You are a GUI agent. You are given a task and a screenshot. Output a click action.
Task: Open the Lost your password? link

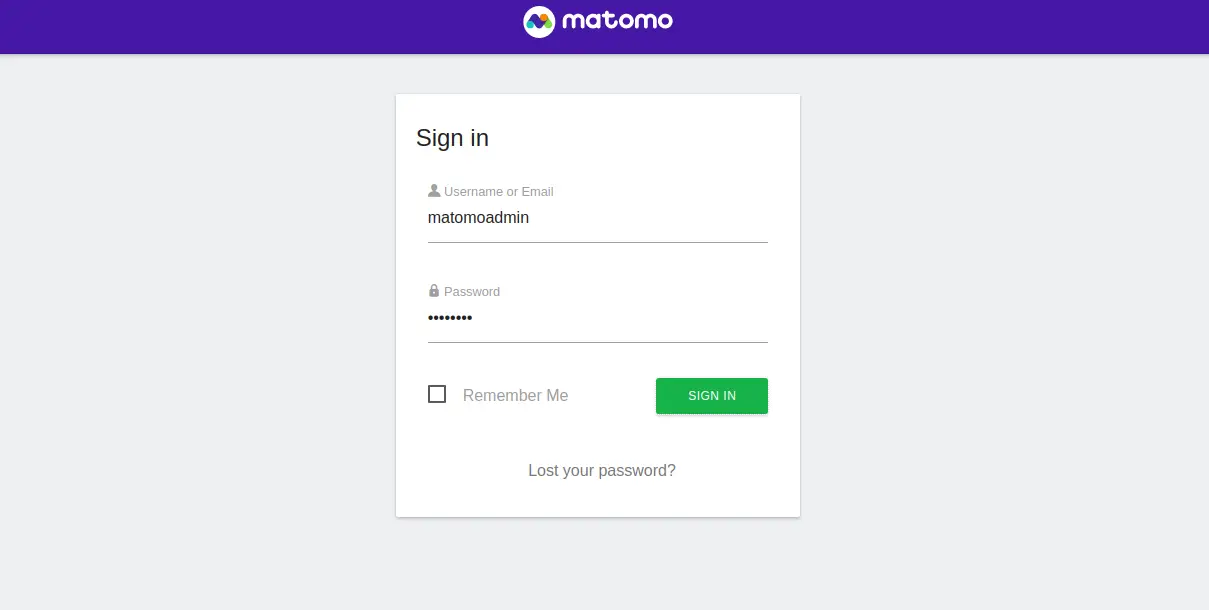coord(602,470)
